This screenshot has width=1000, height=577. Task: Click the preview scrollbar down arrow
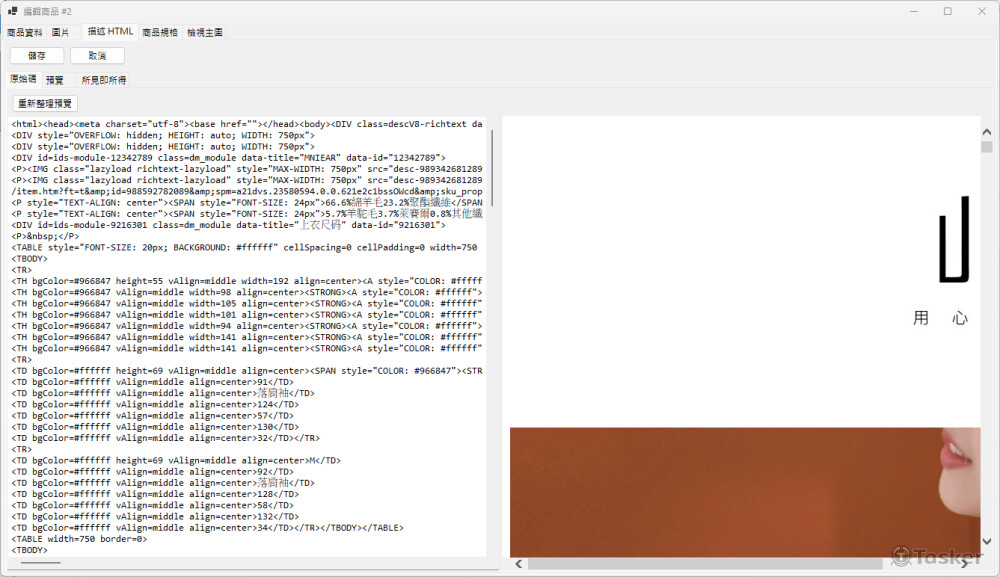pos(987,542)
